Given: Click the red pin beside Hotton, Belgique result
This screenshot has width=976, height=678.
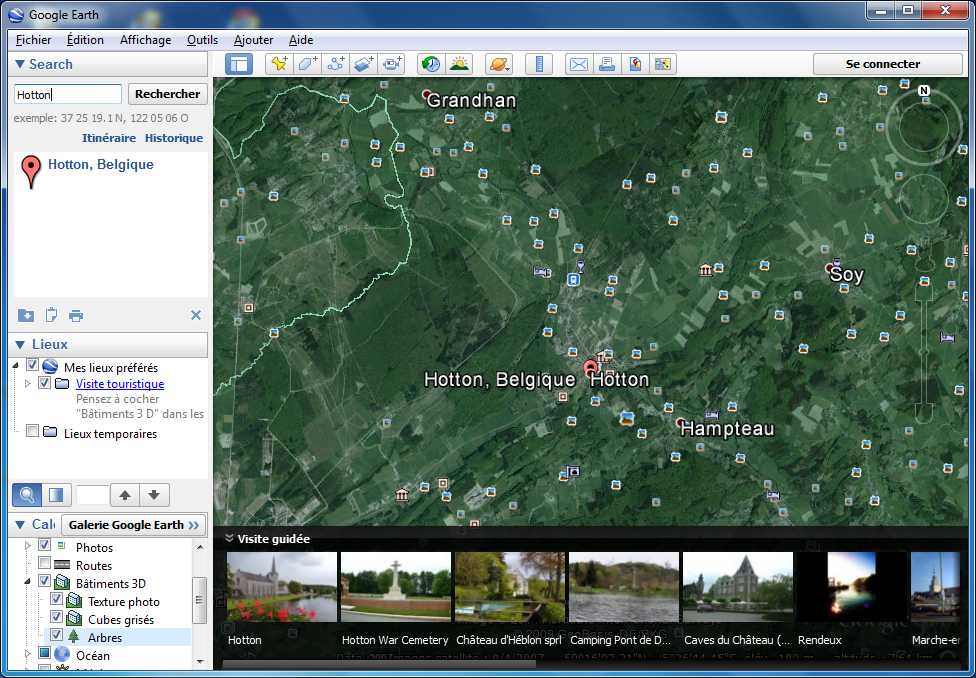Looking at the screenshot, I should coord(30,172).
